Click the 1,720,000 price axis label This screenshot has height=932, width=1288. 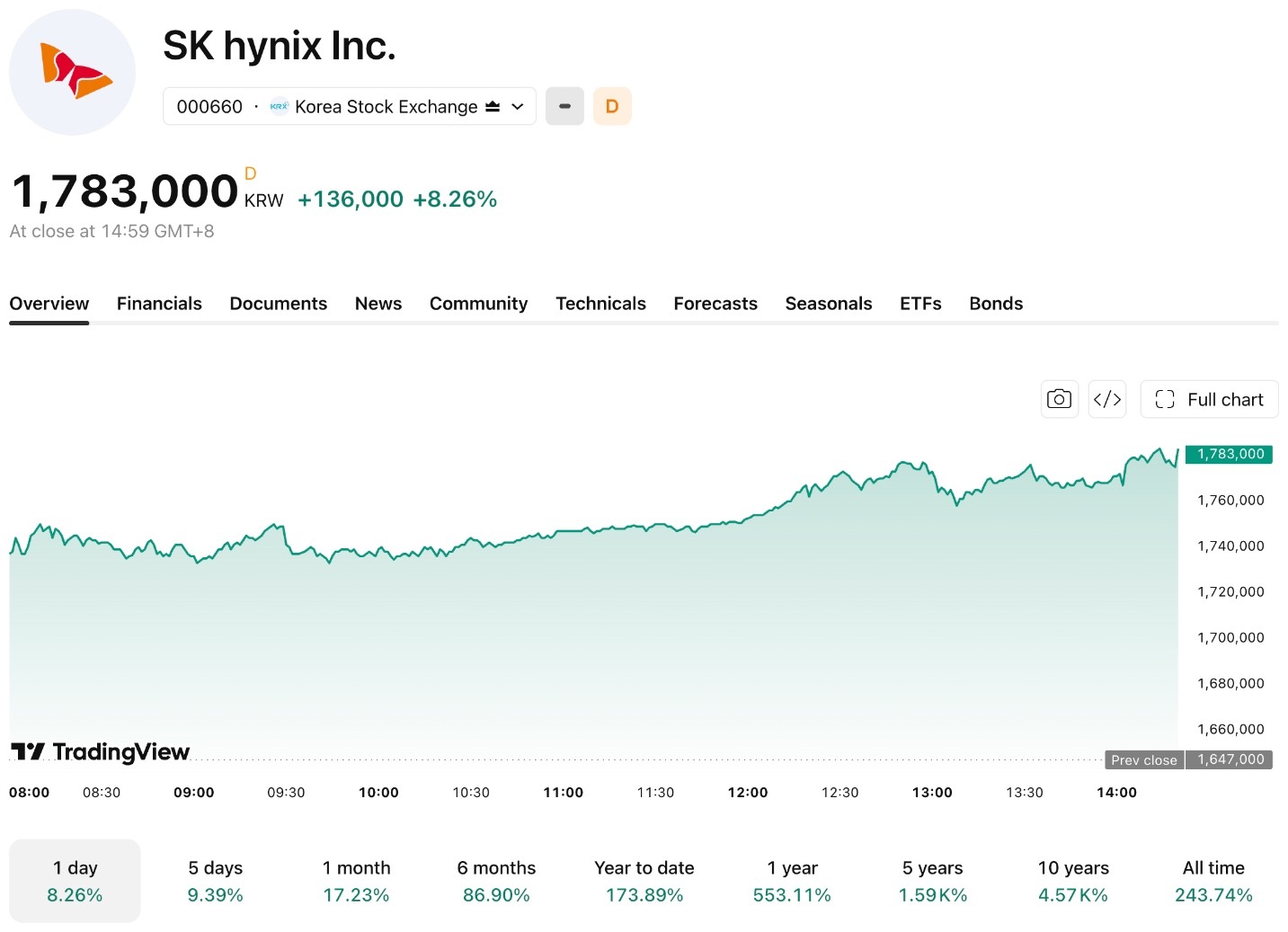point(1230,591)
